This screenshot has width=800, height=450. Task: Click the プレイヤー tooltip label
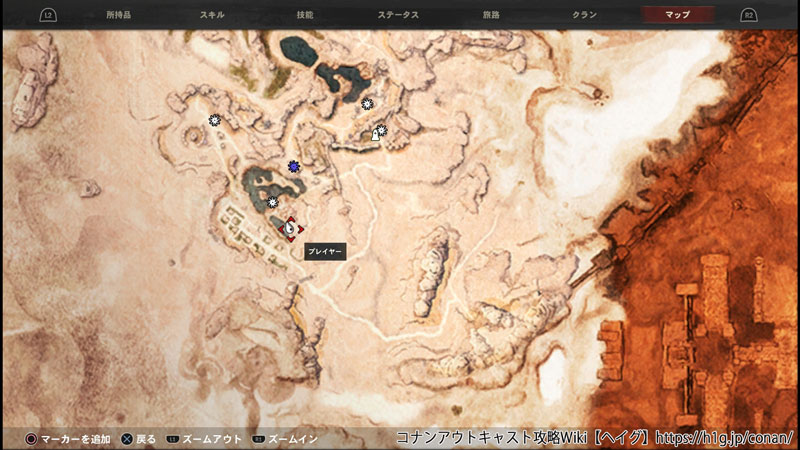click(x=325, y=251)
